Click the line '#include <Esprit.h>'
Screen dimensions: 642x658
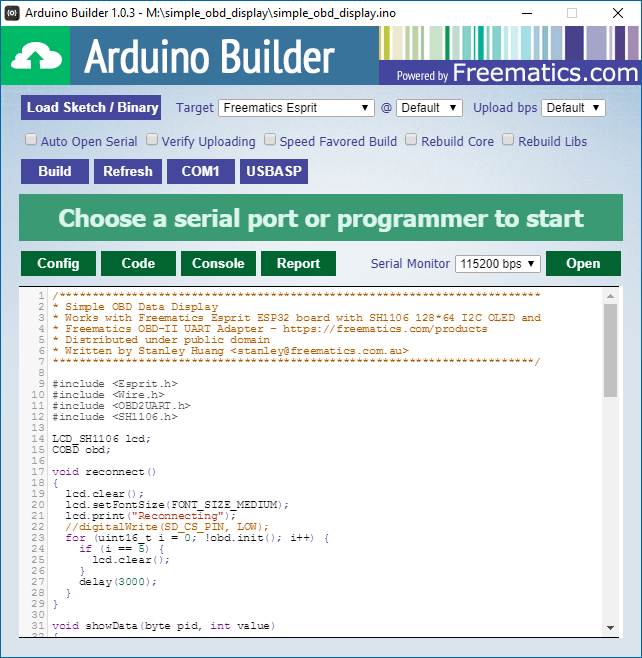115,384
